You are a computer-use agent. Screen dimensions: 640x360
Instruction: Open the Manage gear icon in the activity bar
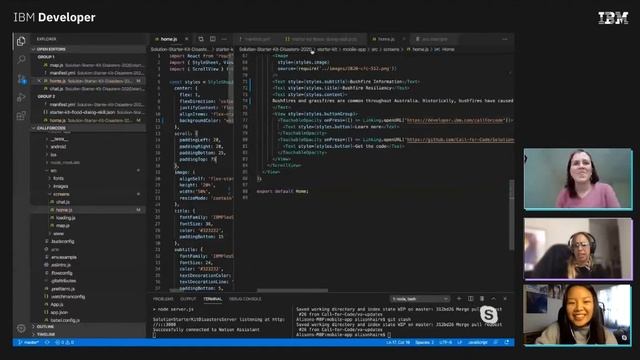coord(21,328)
